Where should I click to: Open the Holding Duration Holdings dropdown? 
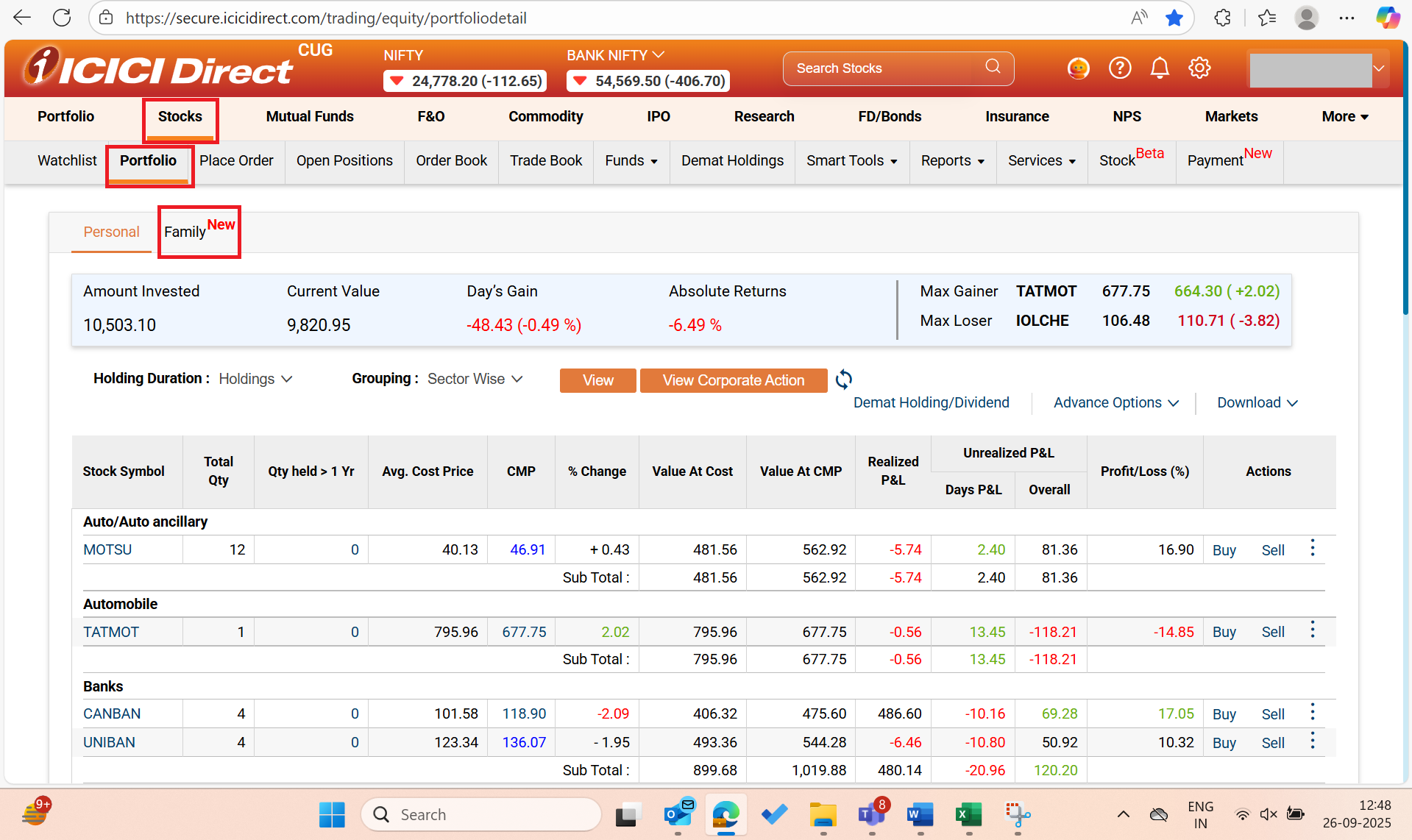click(x=255, y=379)
